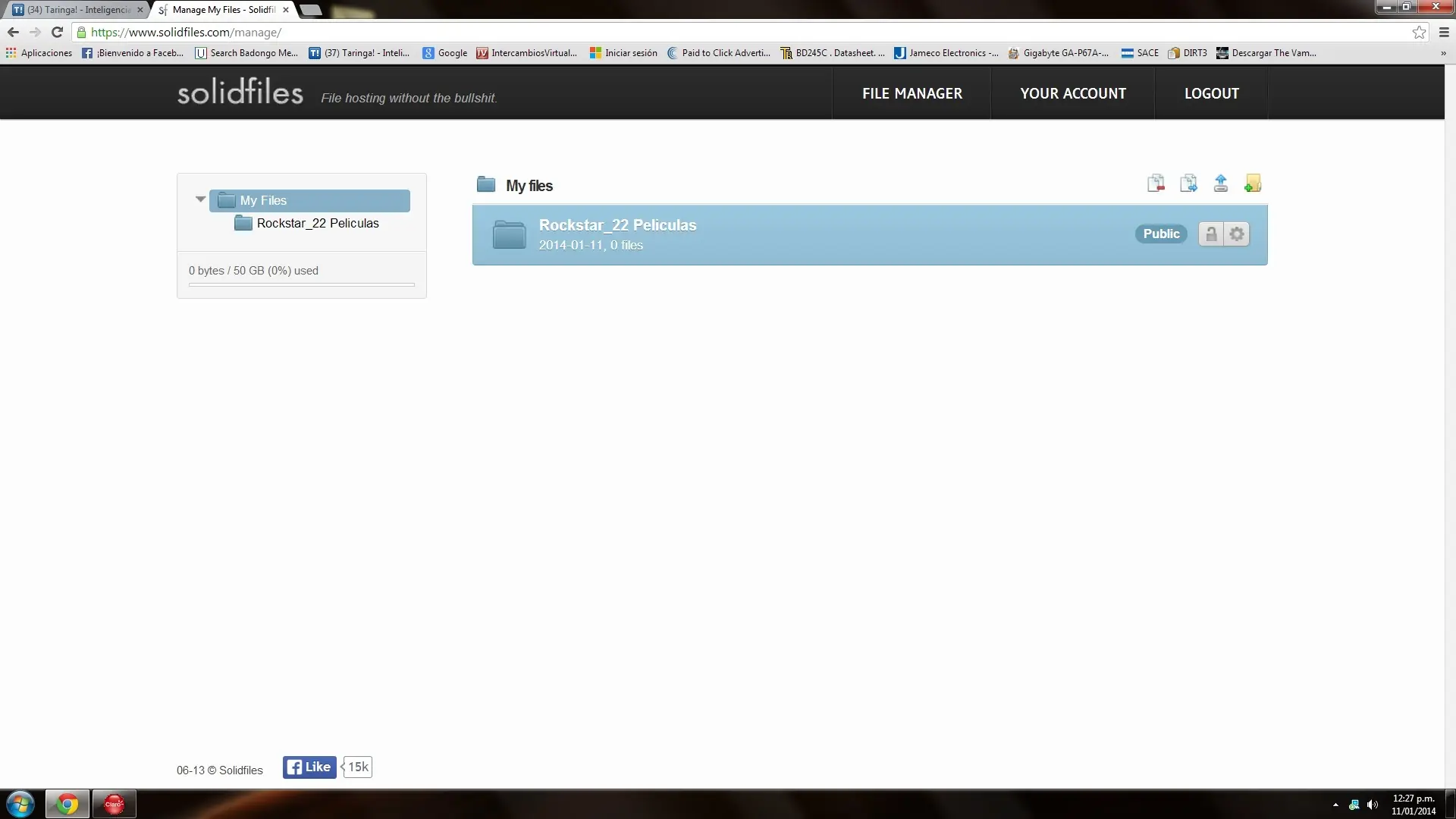Screen dimensions: 1456x819
Task: Switch to the Taringa! Inteligencia tab
Action: point(79,10)
